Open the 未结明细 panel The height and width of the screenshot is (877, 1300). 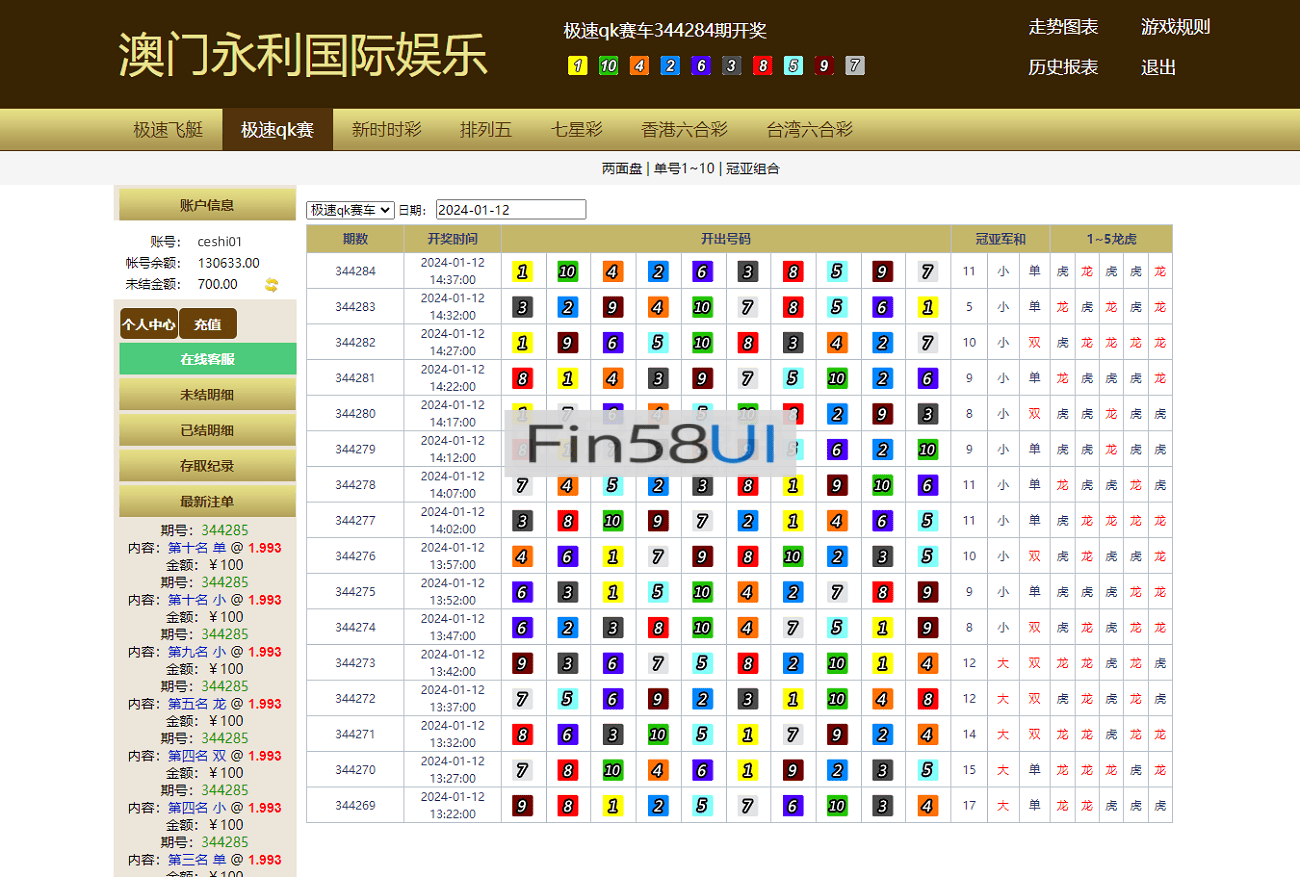(207, 393)
